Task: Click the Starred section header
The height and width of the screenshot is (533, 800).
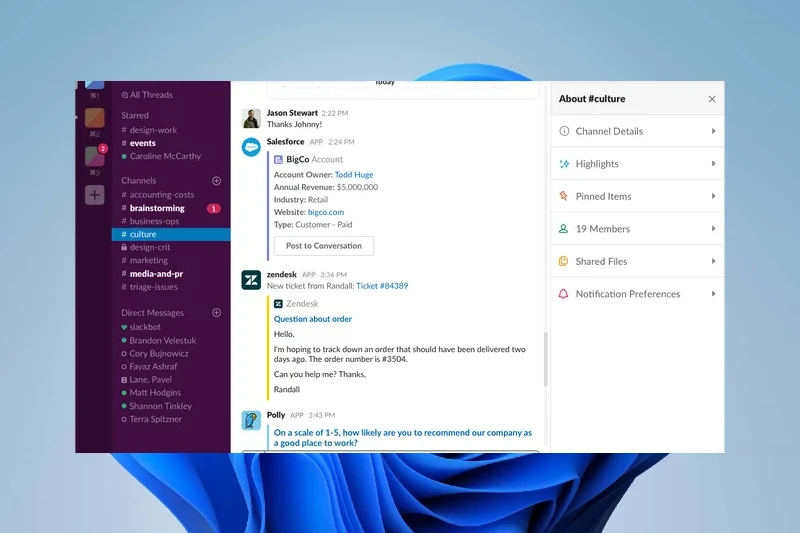Action: 135,116
